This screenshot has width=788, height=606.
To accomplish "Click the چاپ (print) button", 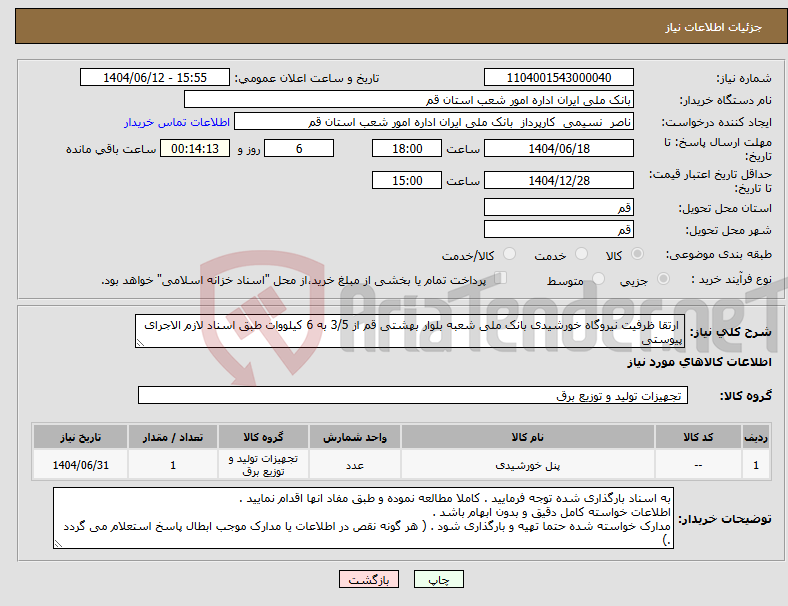I will pos(438,579).
